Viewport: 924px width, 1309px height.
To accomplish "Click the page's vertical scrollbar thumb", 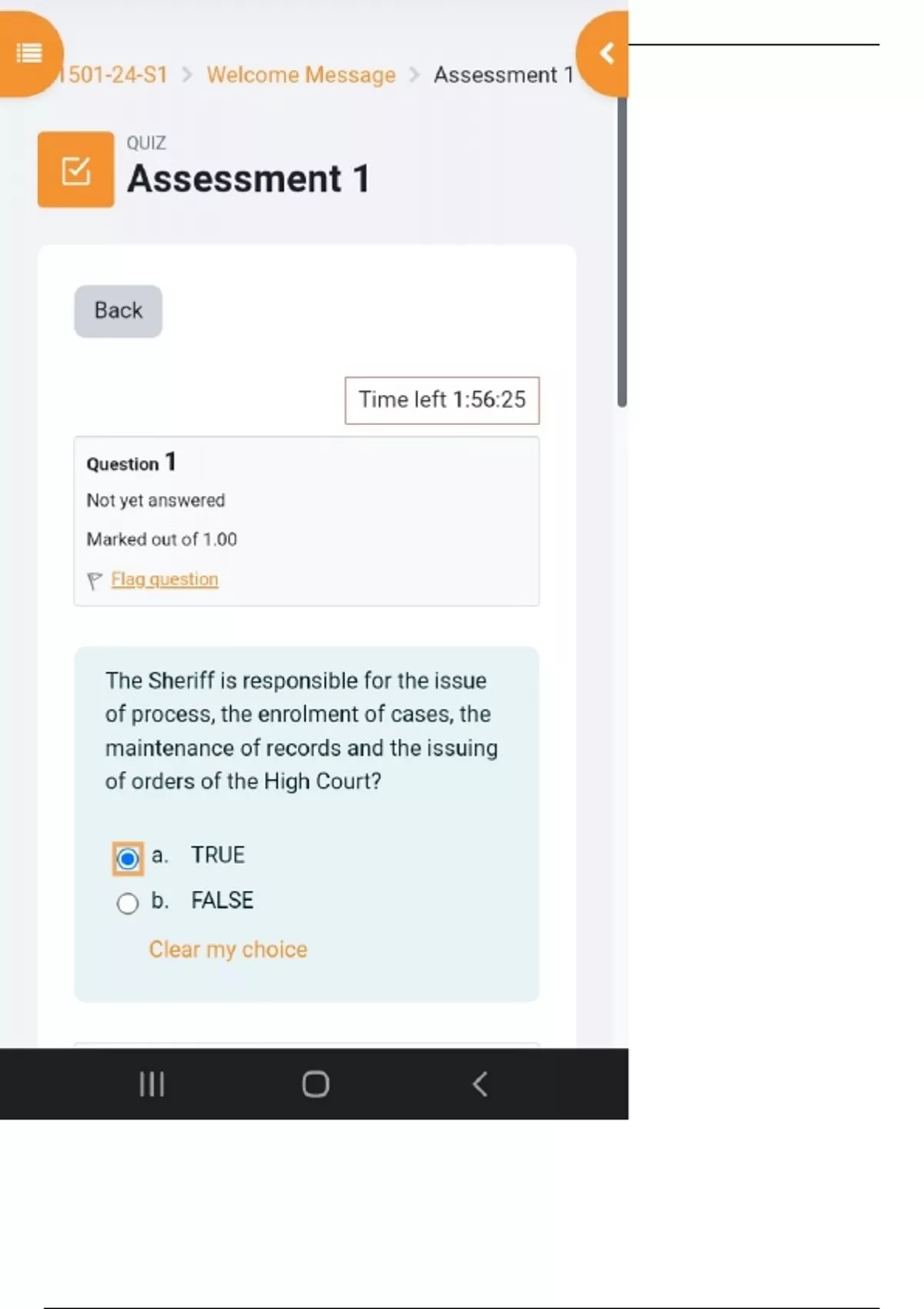I will pos(622,246).
